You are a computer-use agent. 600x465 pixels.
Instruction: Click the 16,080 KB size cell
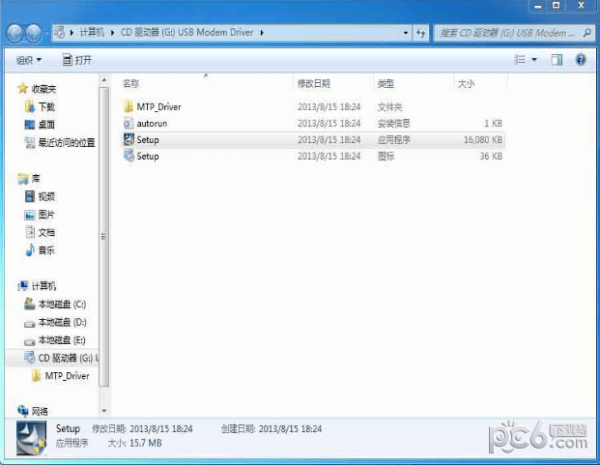[483, 140]
